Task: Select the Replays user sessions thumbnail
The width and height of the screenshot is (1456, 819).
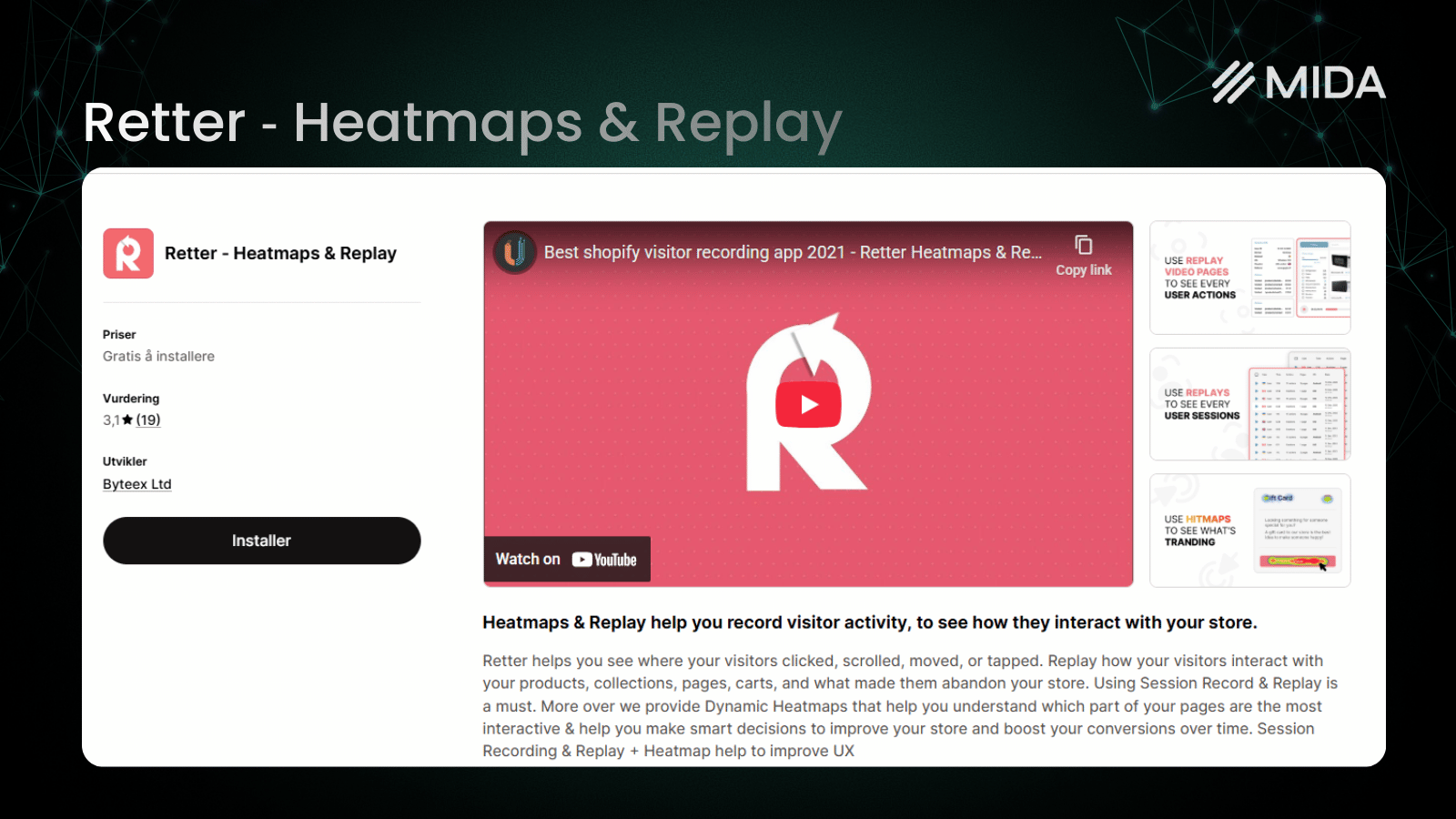Action: coord(1249,403)
